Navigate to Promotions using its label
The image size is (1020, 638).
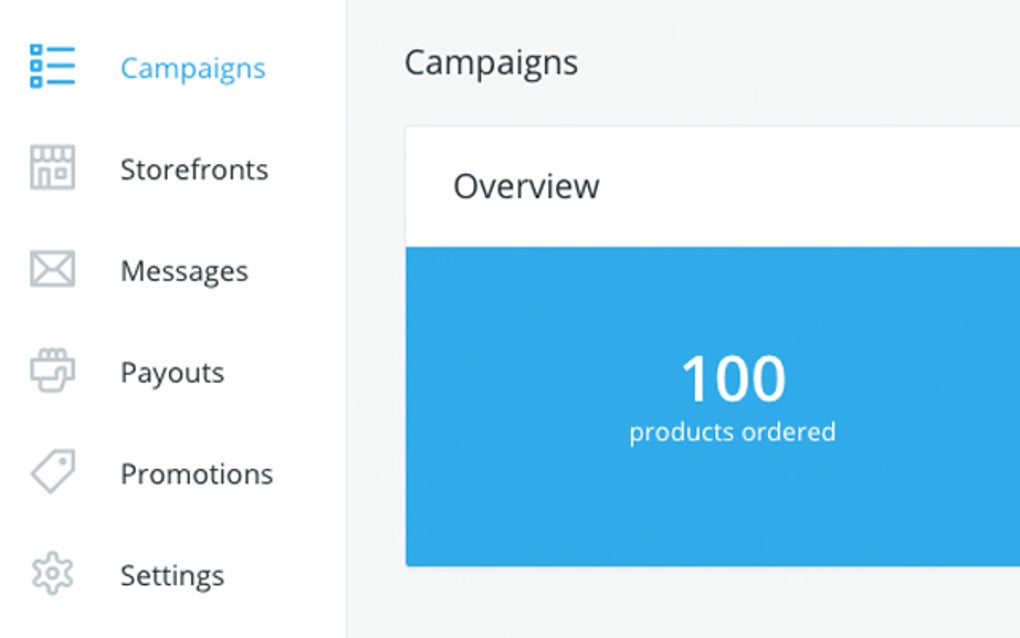tap(196, 473)
